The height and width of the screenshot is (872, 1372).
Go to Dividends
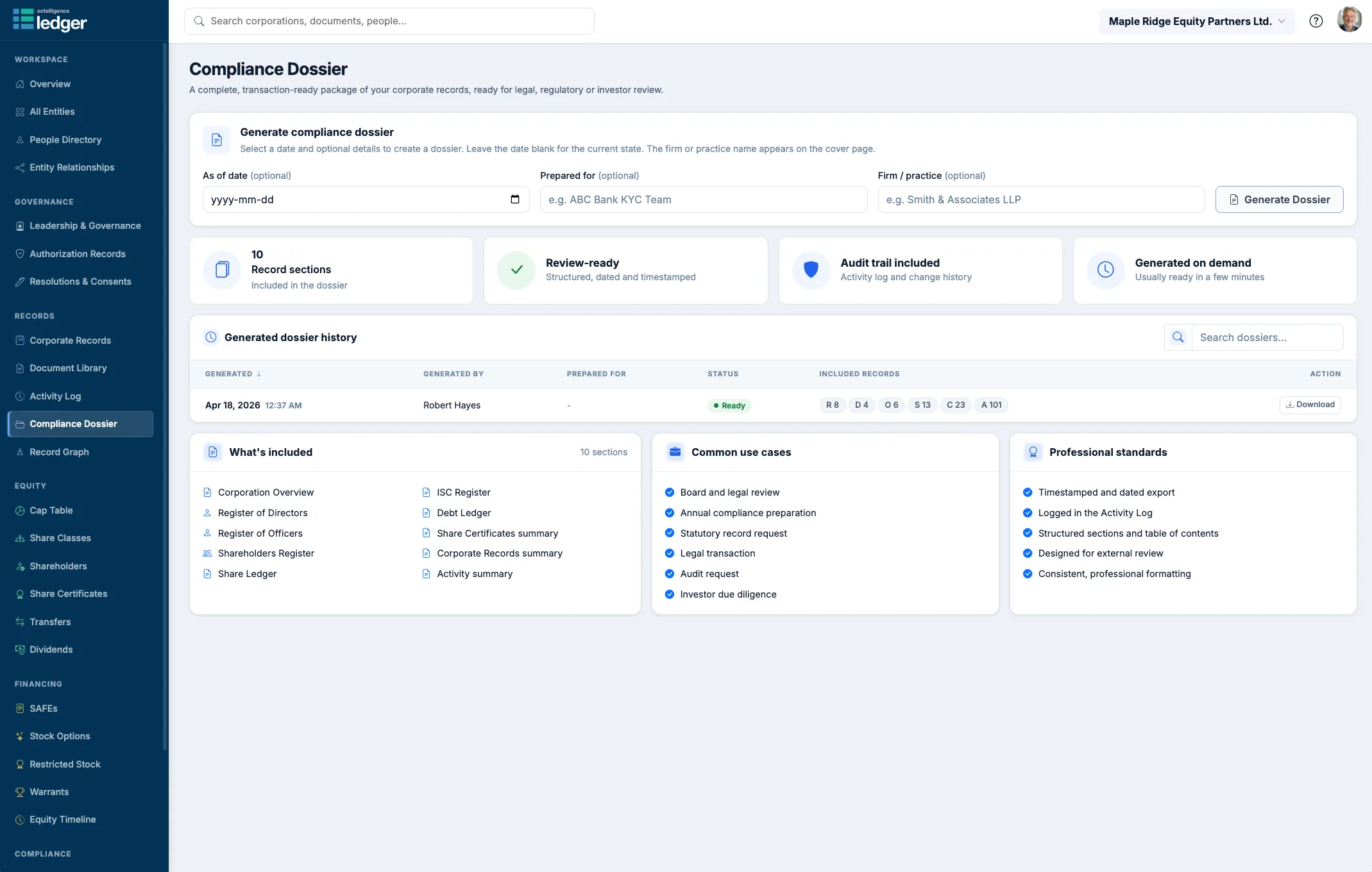tap(80, 650)
